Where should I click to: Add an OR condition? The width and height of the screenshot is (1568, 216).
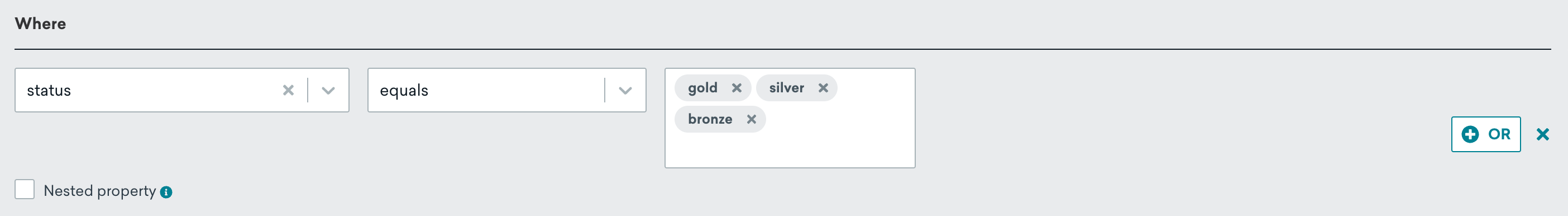1485,134
